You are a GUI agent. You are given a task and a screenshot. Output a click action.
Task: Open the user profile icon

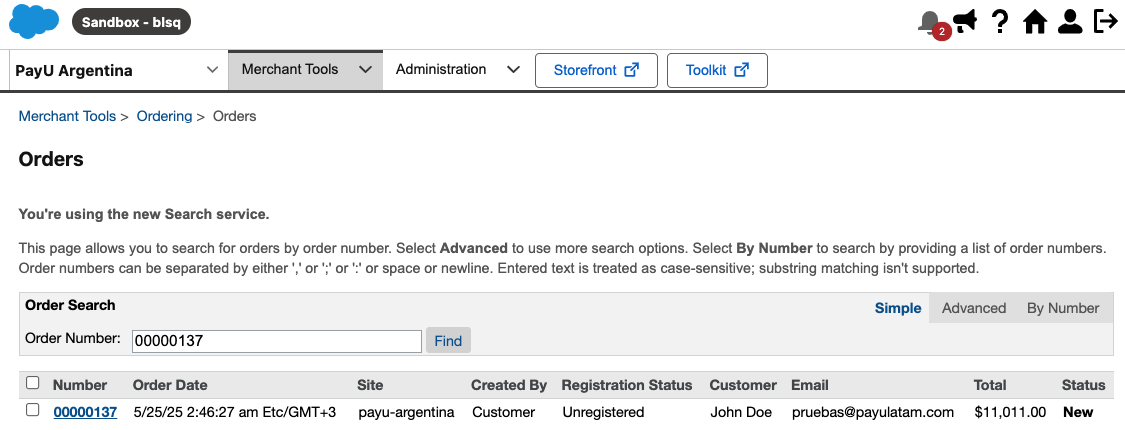pos(1070,22)
